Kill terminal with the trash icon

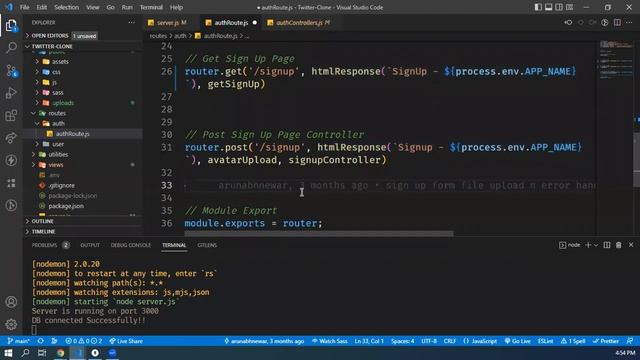tap(619, 245)
